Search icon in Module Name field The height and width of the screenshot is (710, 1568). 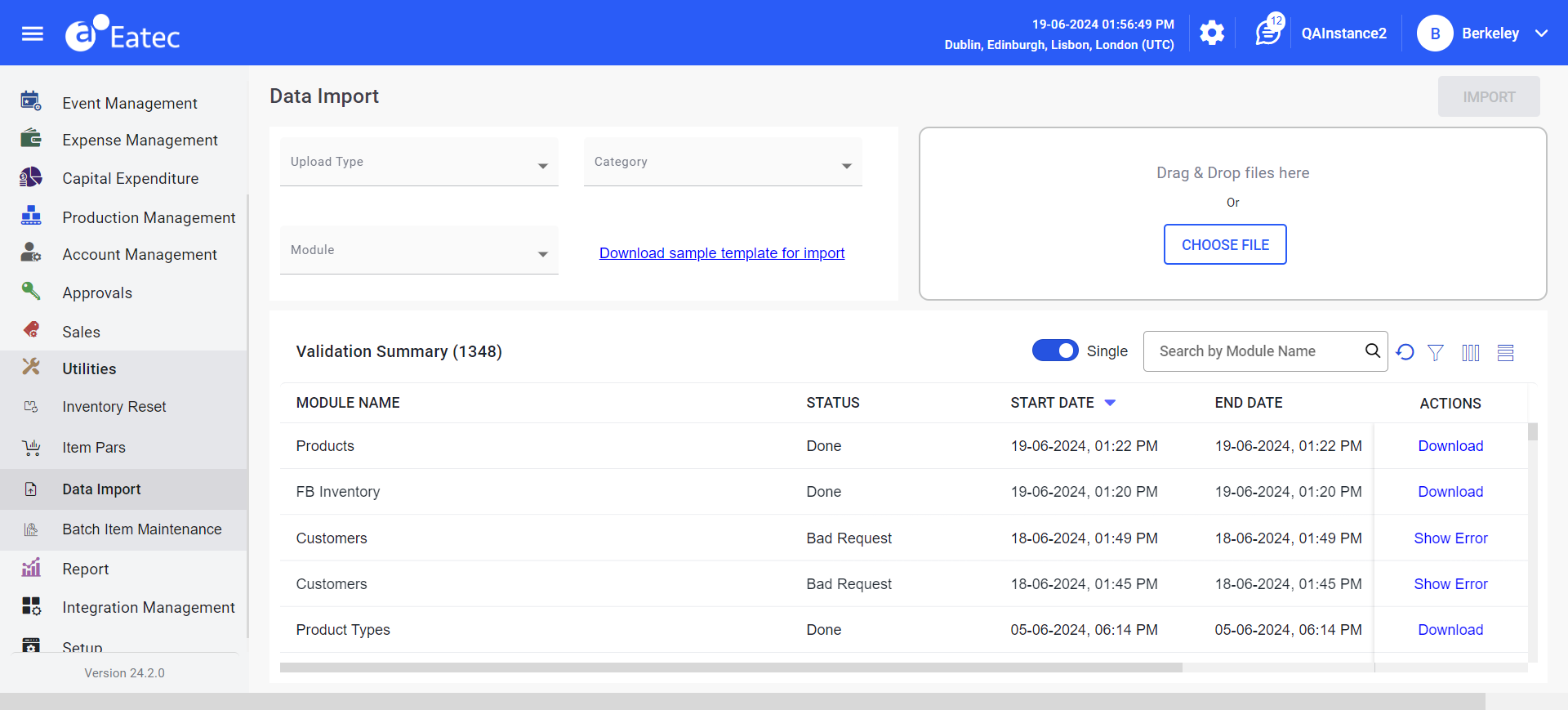click(x=1373, y=351)
